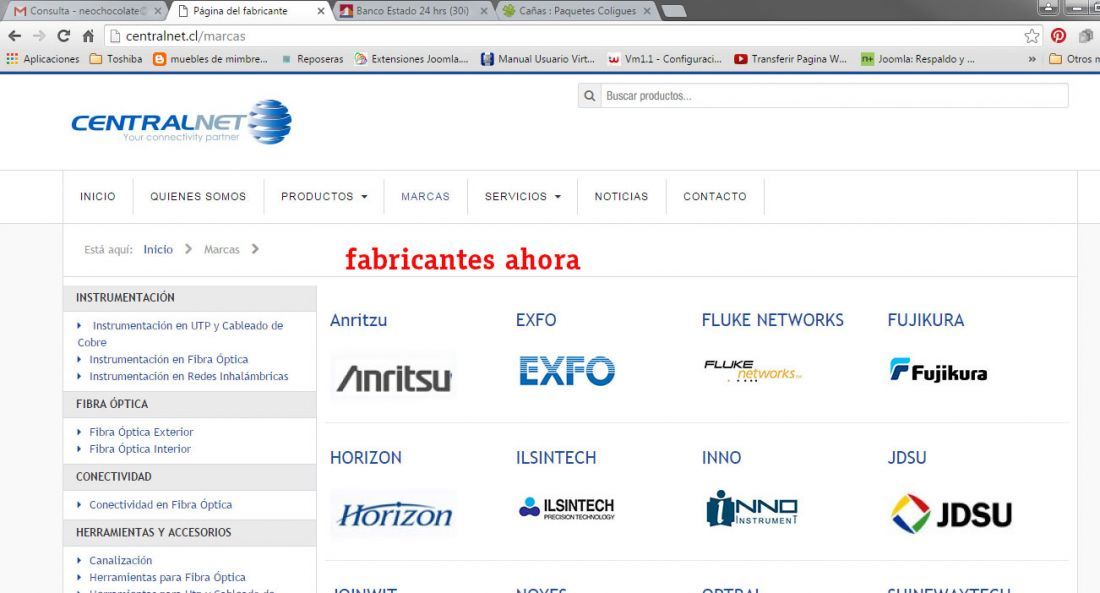Open the Vm1.1 Configuraci bookmark
This screenshot has height=593, width=1100.
665,59
